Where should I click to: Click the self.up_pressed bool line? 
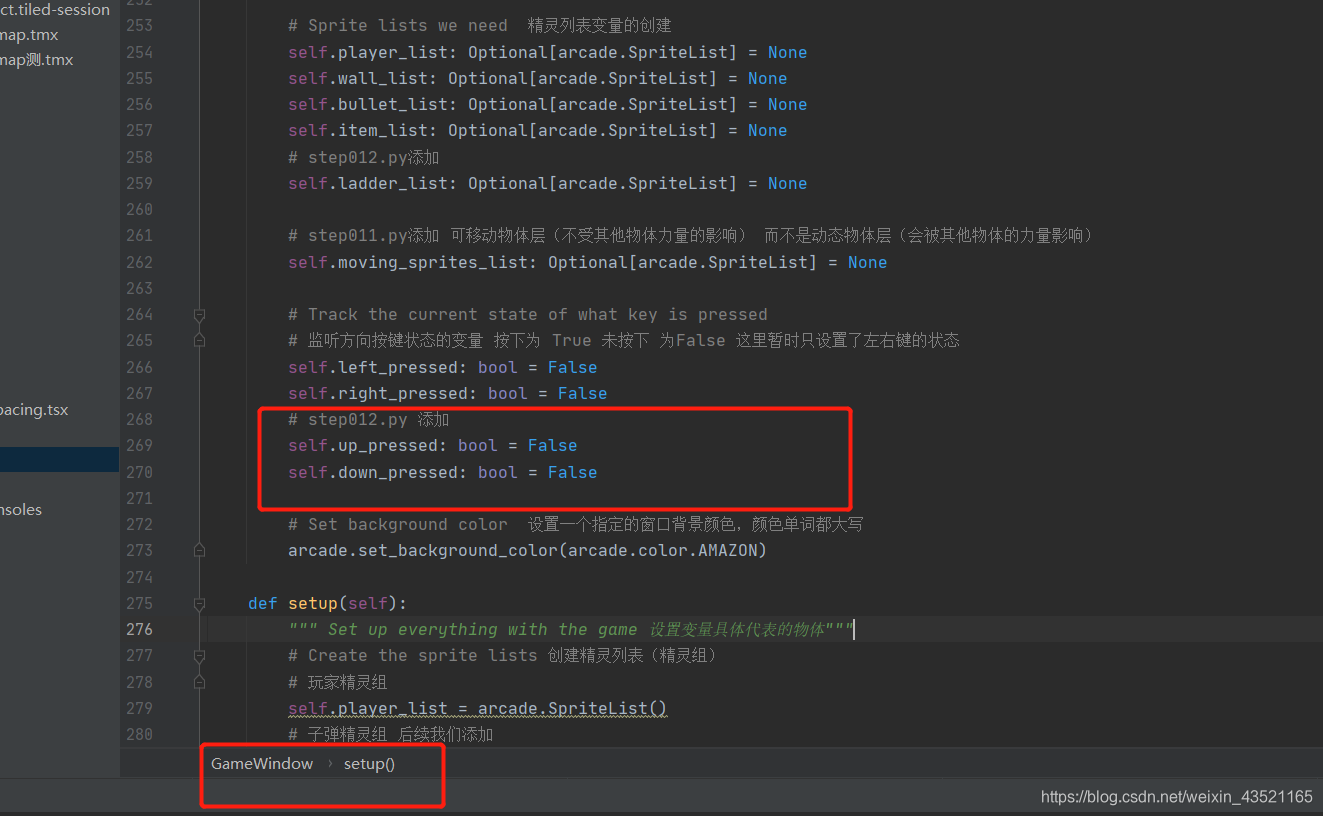[x=432, y=445]
